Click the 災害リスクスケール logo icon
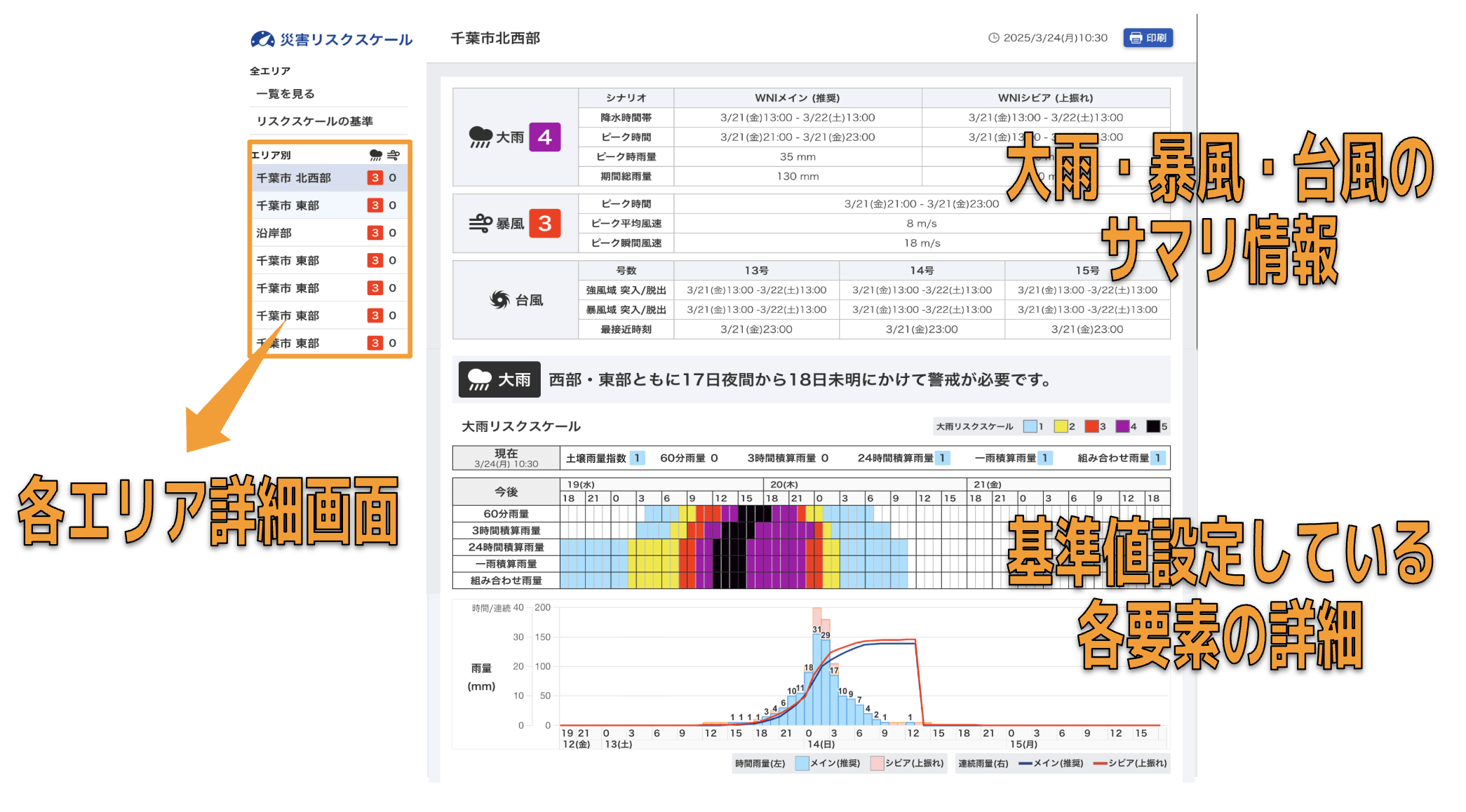The image size is (1466, 812). (x=262, y=39)
